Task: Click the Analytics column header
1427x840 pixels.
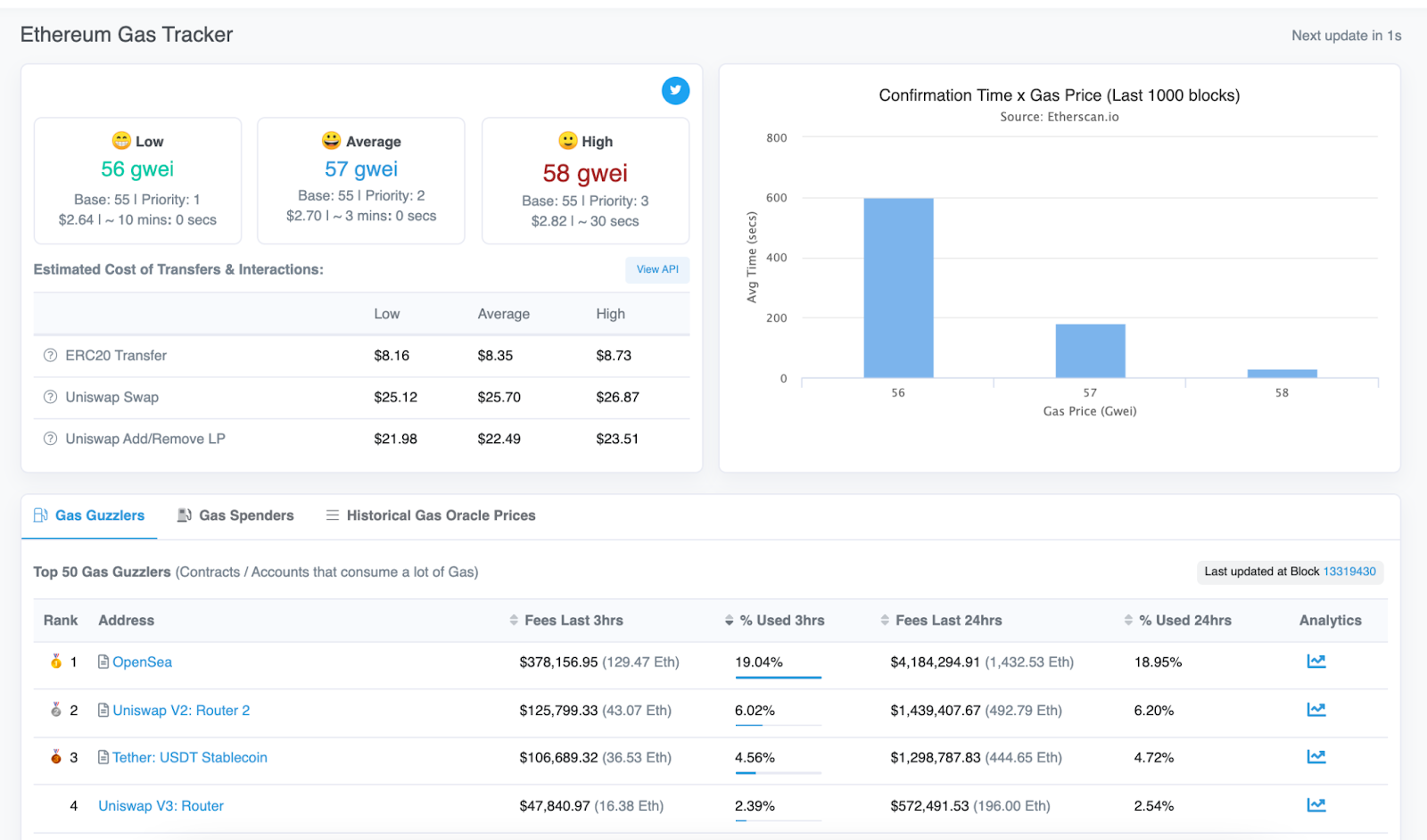Action: [x=1330, y=621]
